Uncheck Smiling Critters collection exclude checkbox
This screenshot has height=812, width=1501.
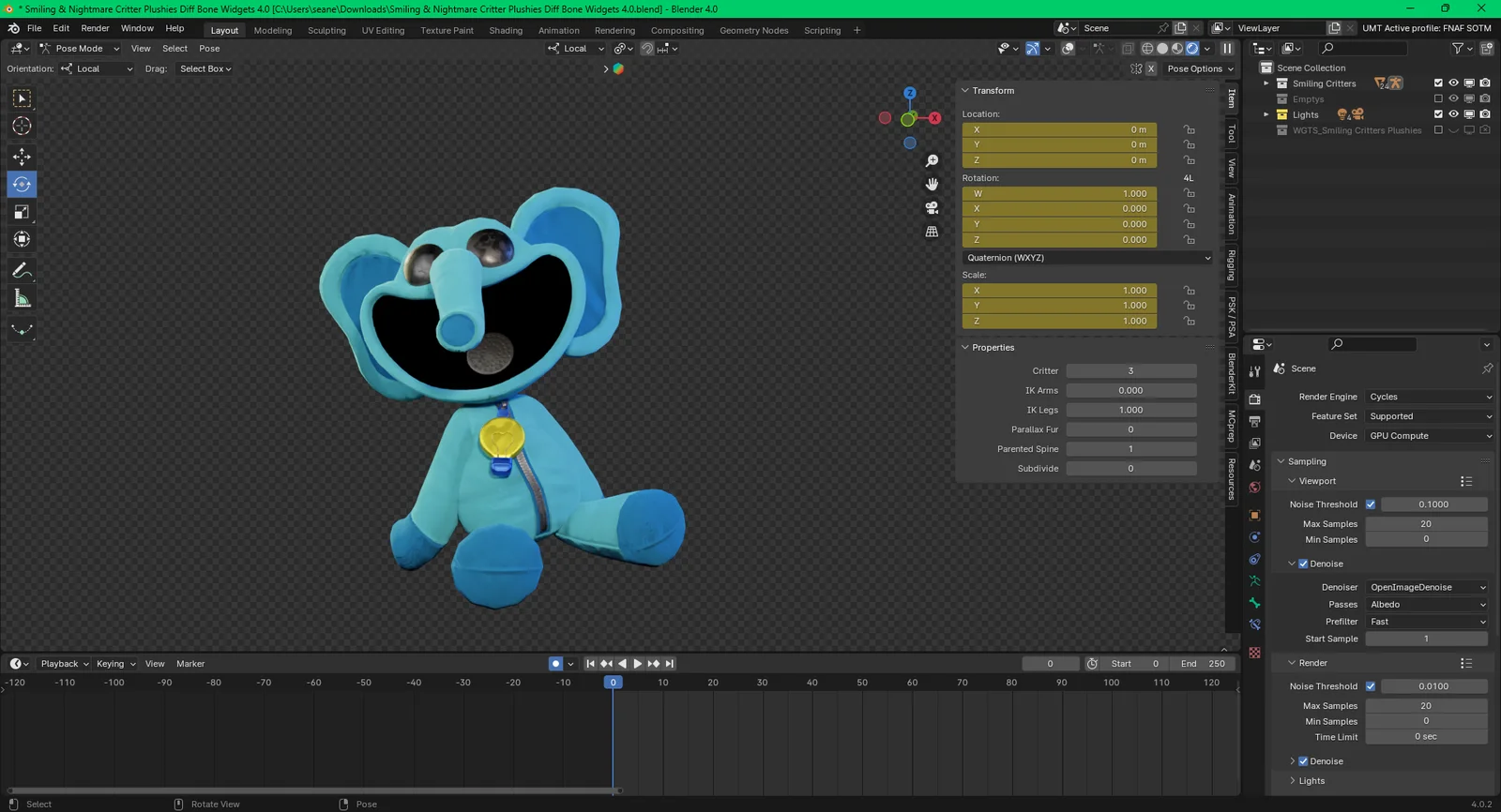(1438, 83)
